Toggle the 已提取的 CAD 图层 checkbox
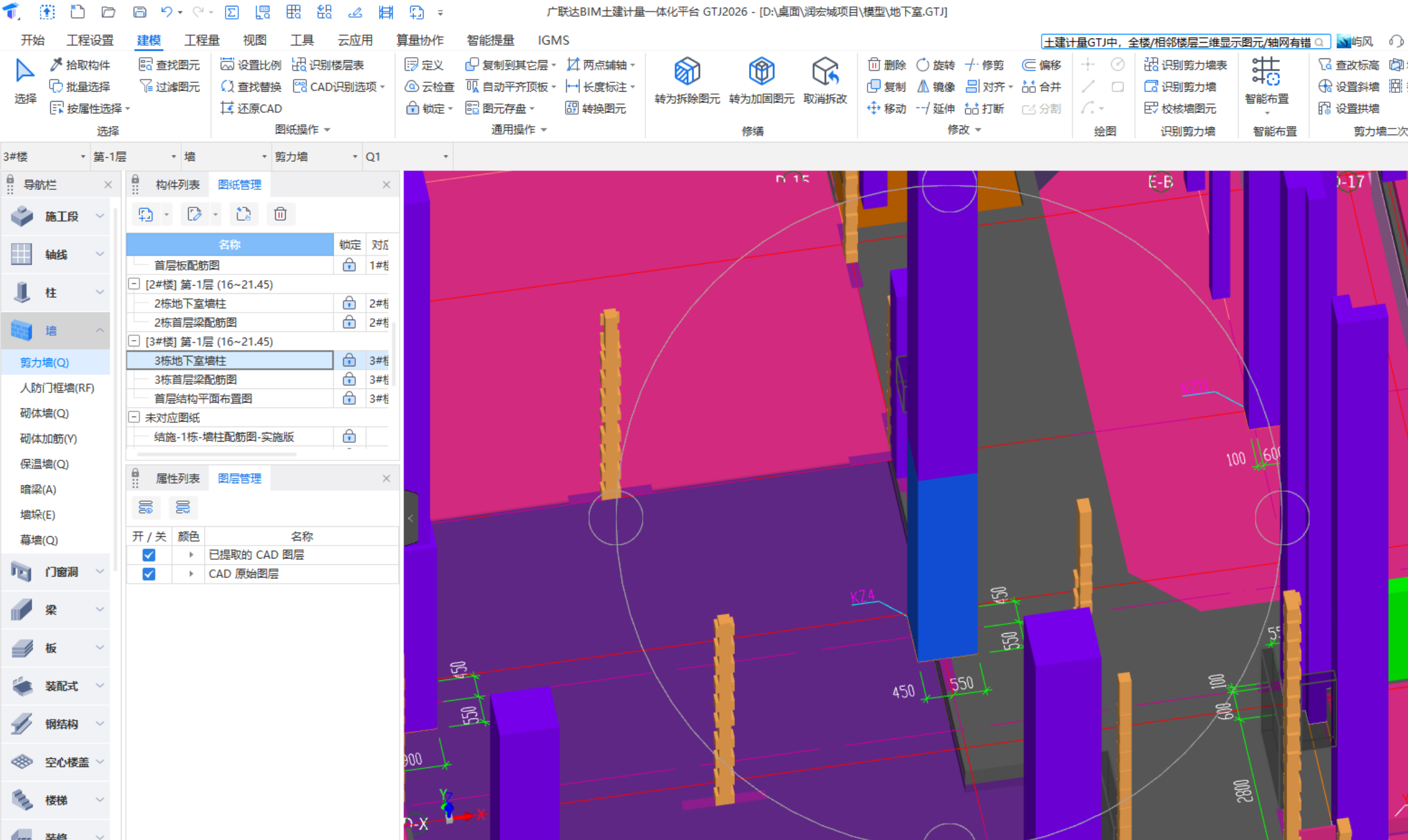This screenshot has width=1408, height=840. 149,555
